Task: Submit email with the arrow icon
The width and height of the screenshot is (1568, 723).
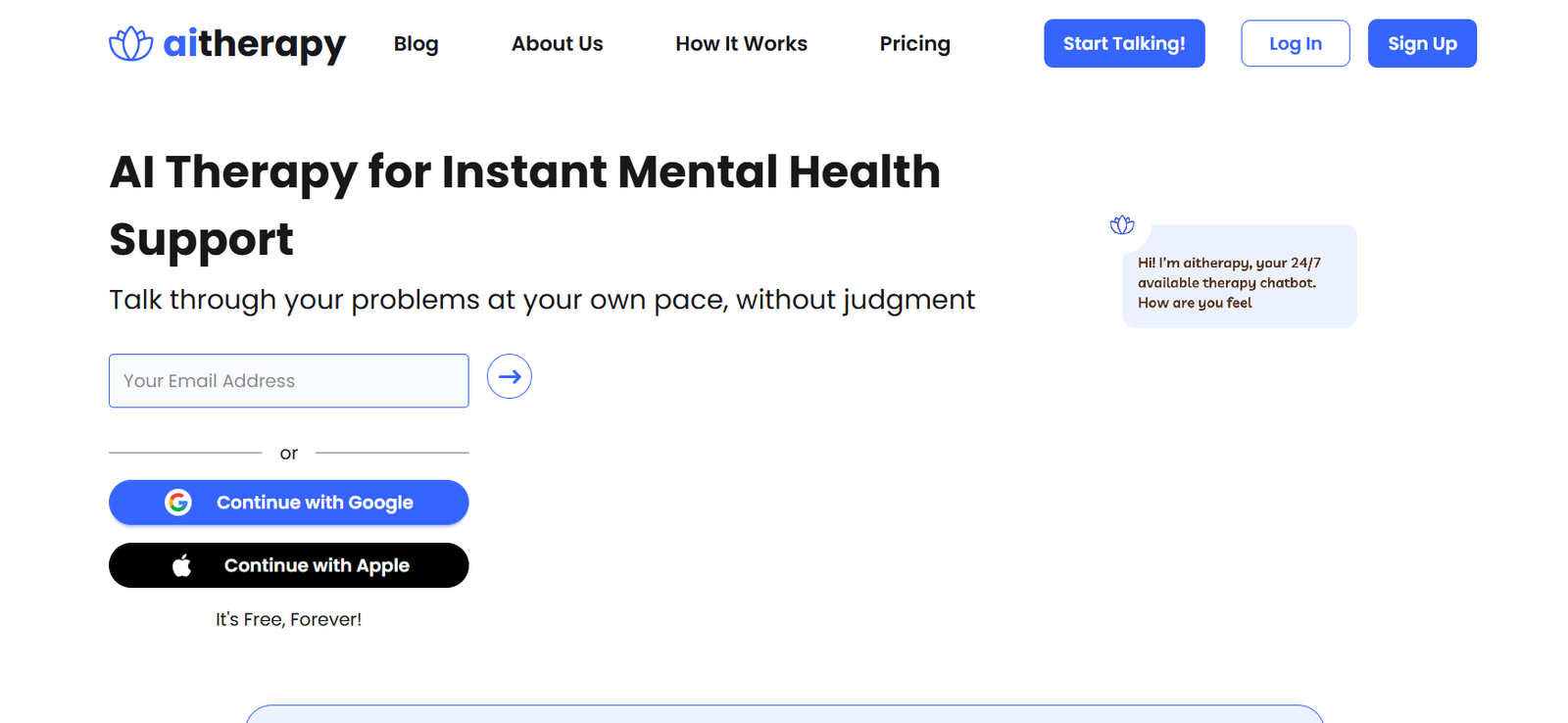Action: (510, 377)
